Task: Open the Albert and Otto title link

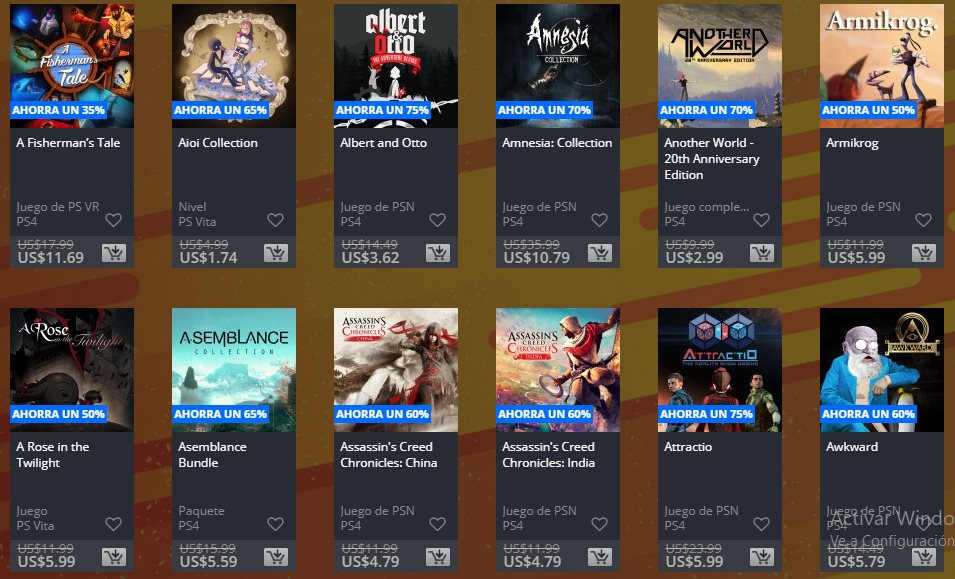Action: point(384,143)
